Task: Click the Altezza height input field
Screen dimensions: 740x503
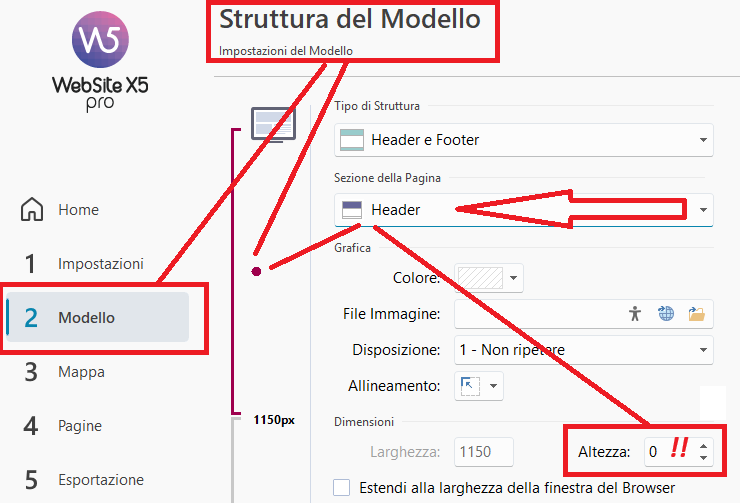Action: coord(665,452)
